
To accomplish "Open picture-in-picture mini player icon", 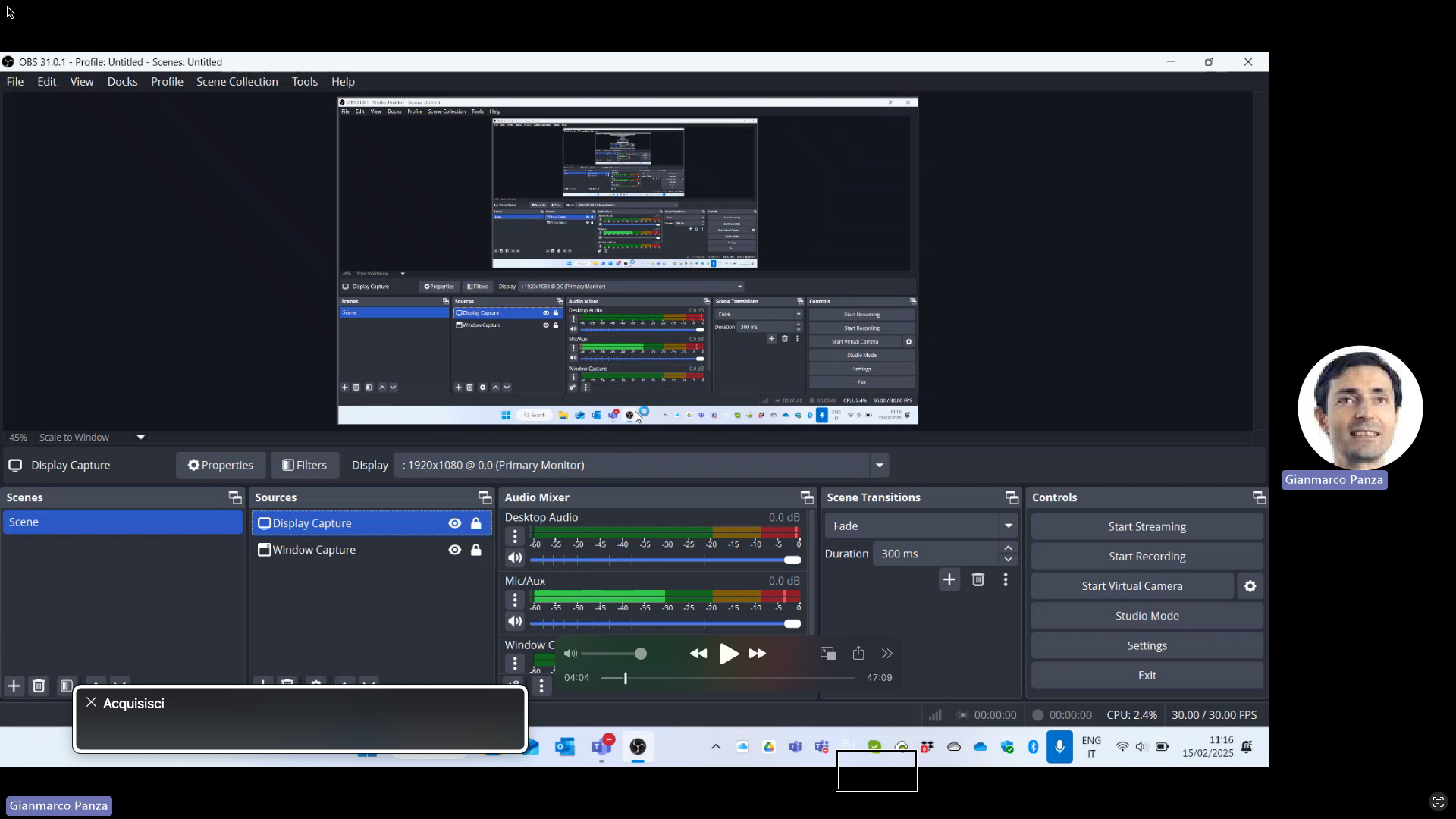I will click(828, 654).
